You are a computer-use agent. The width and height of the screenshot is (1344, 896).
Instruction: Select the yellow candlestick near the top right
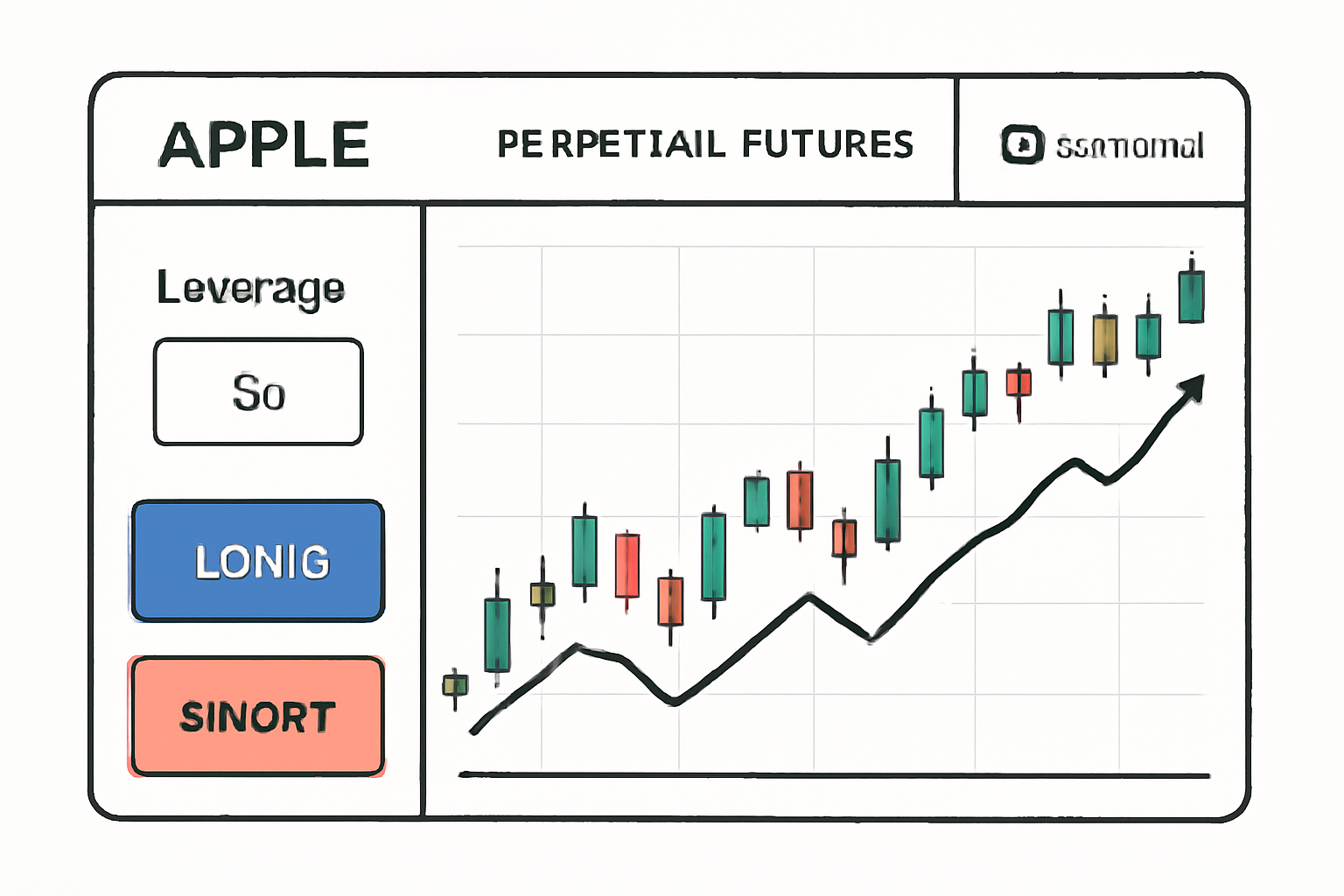coord(1105,339)
